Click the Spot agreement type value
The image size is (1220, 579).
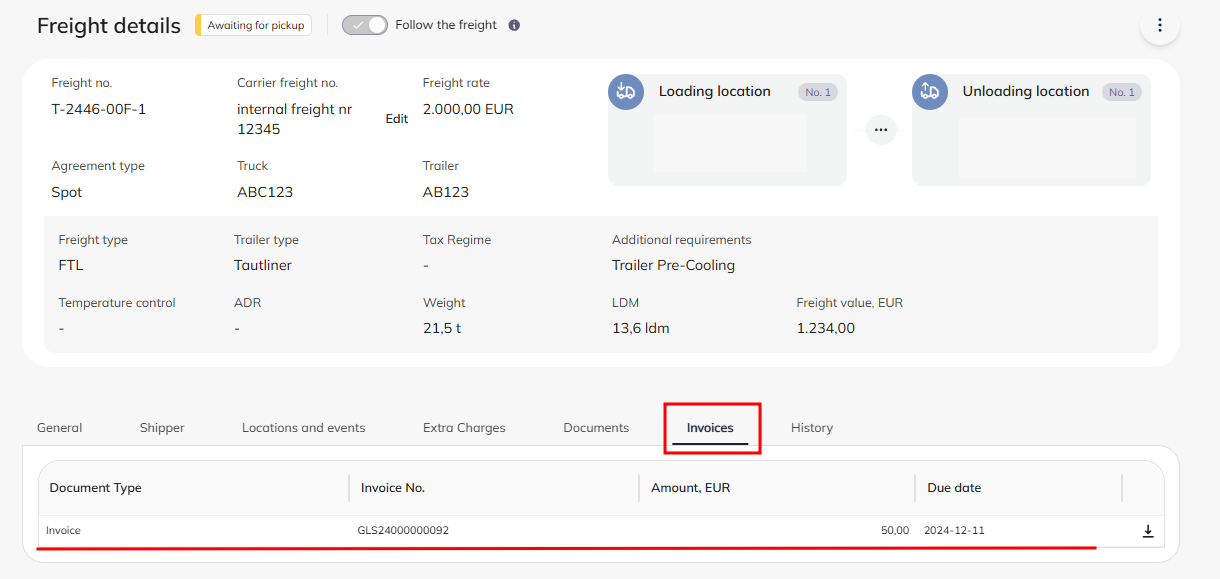[67, 192]
